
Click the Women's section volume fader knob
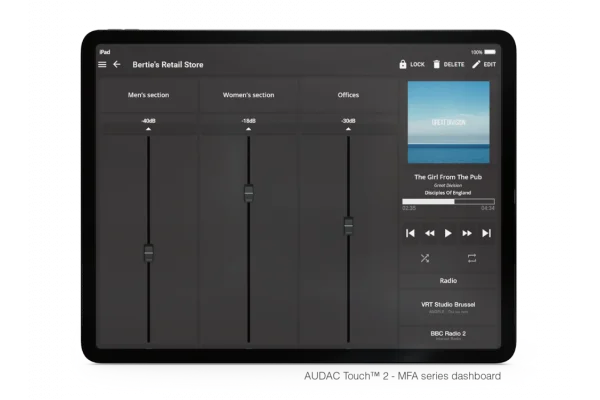[x=248, y=193]
